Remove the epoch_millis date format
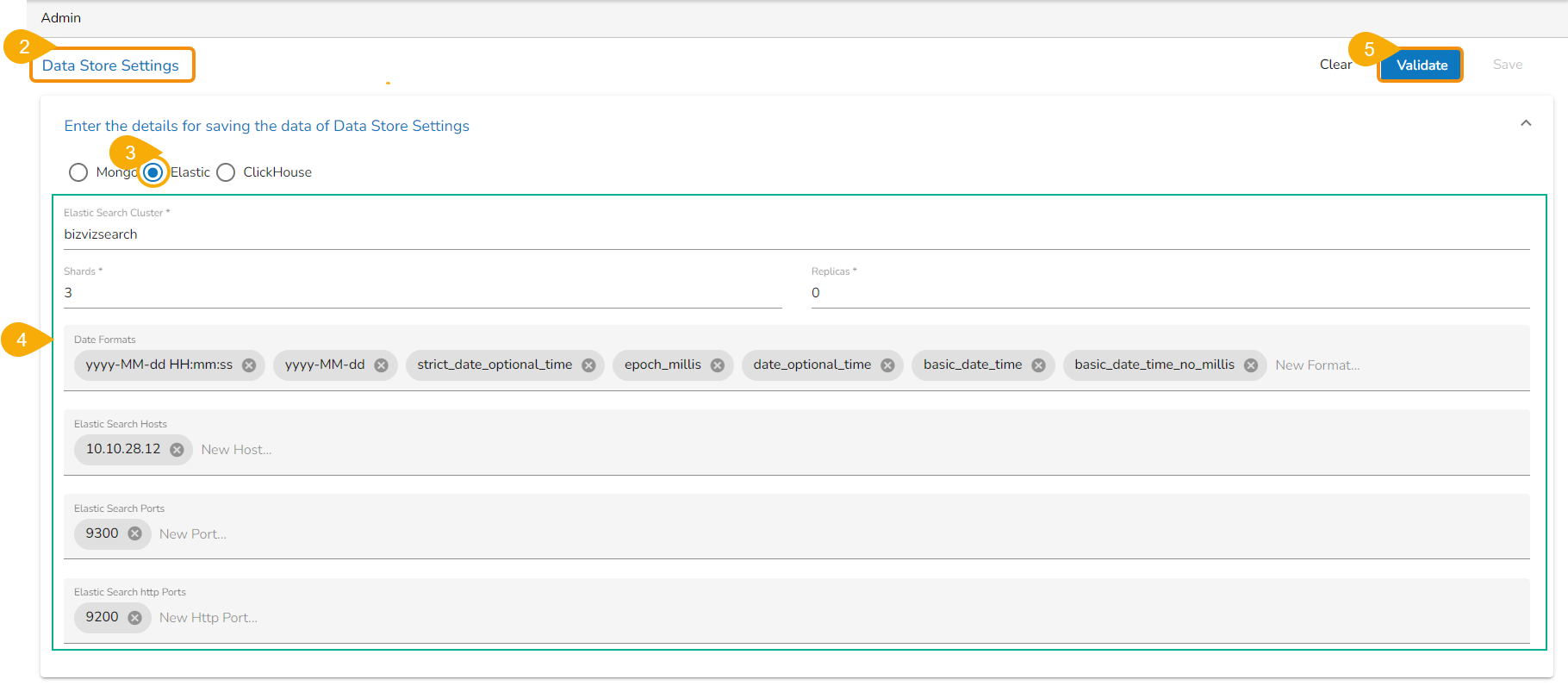The image size is (1568, 692). point(717,365)
